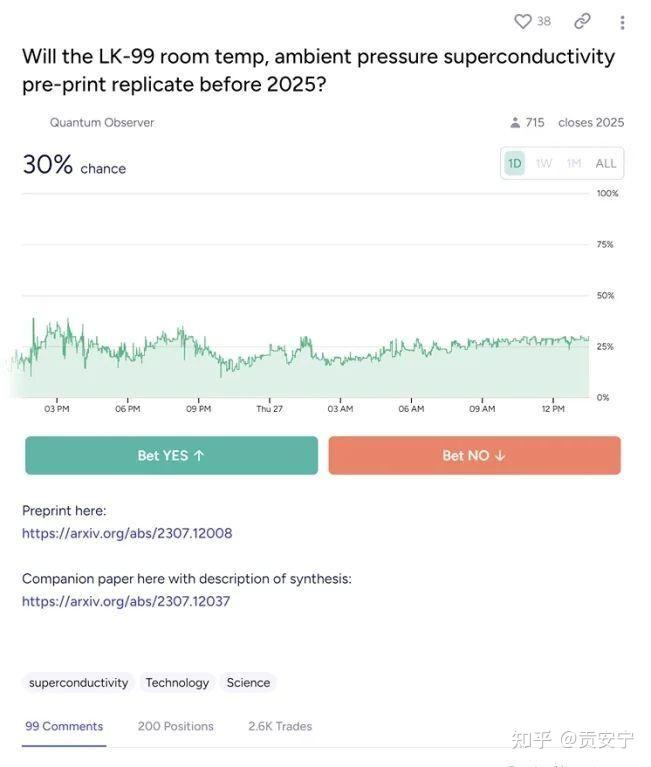Open the 200 Positions tab

176,726
